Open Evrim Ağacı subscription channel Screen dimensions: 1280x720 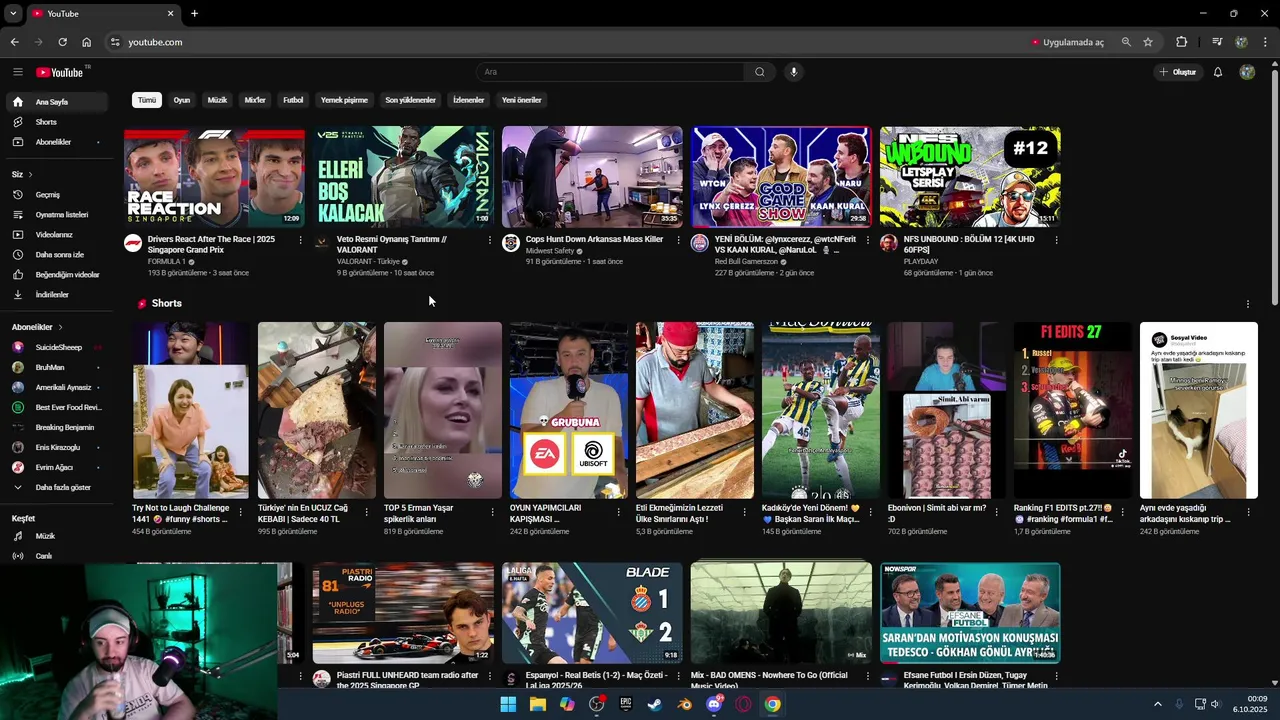pyautogui.click(x=57, y=467)
